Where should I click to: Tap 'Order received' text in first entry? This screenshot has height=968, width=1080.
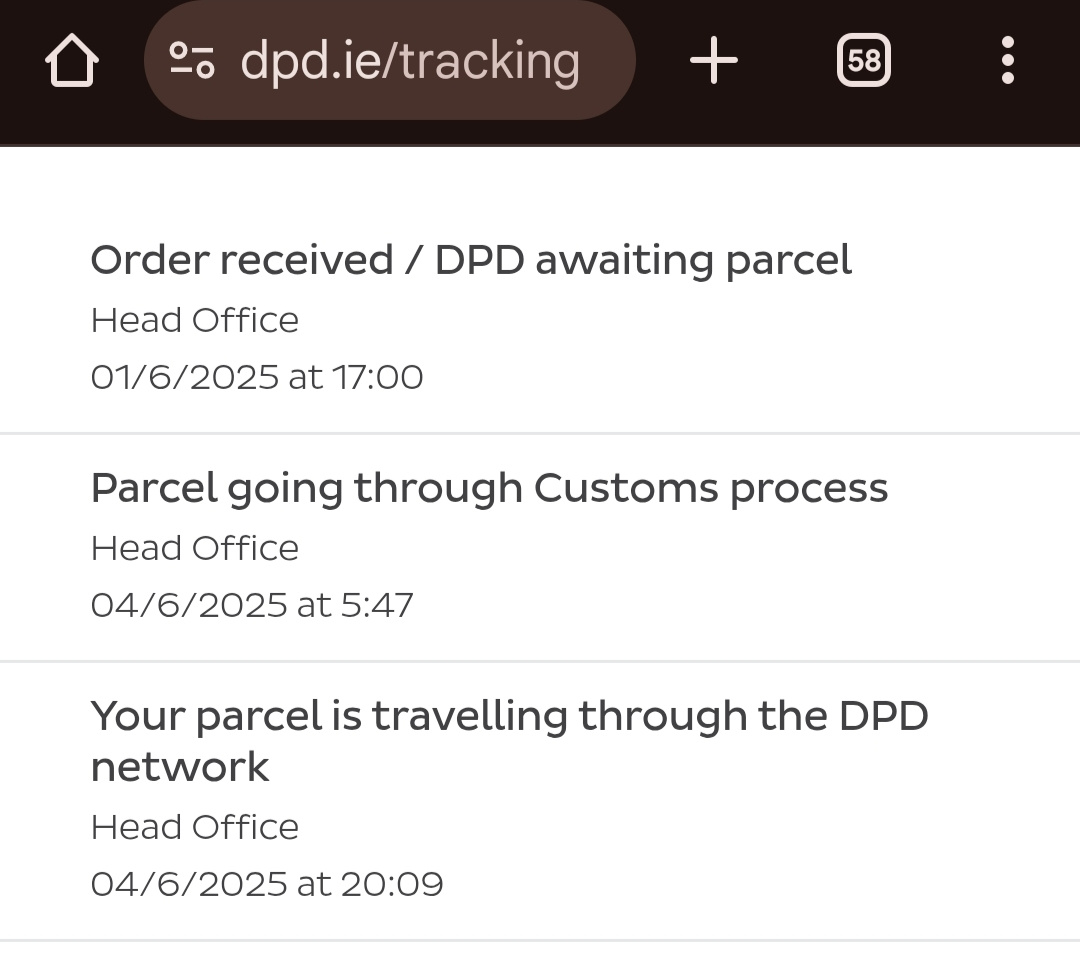(241, 260)
